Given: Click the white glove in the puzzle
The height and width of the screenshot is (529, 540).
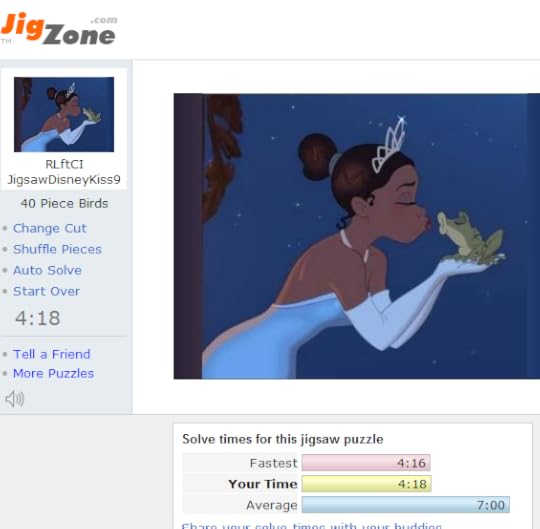Looking at the screenshot, I should [x=406, y=307].
